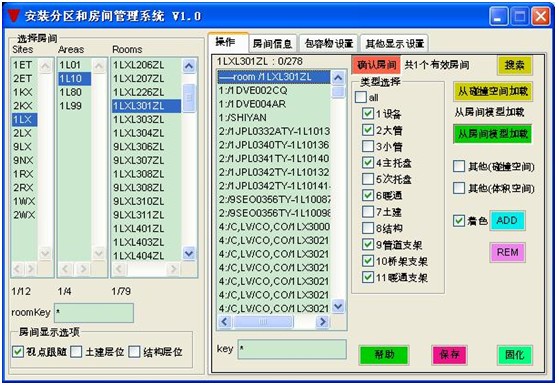Select room '1LXL206ZL' in Rooms list
The height and width of the screenshot is (386, 559).
(x=146, y=65)
